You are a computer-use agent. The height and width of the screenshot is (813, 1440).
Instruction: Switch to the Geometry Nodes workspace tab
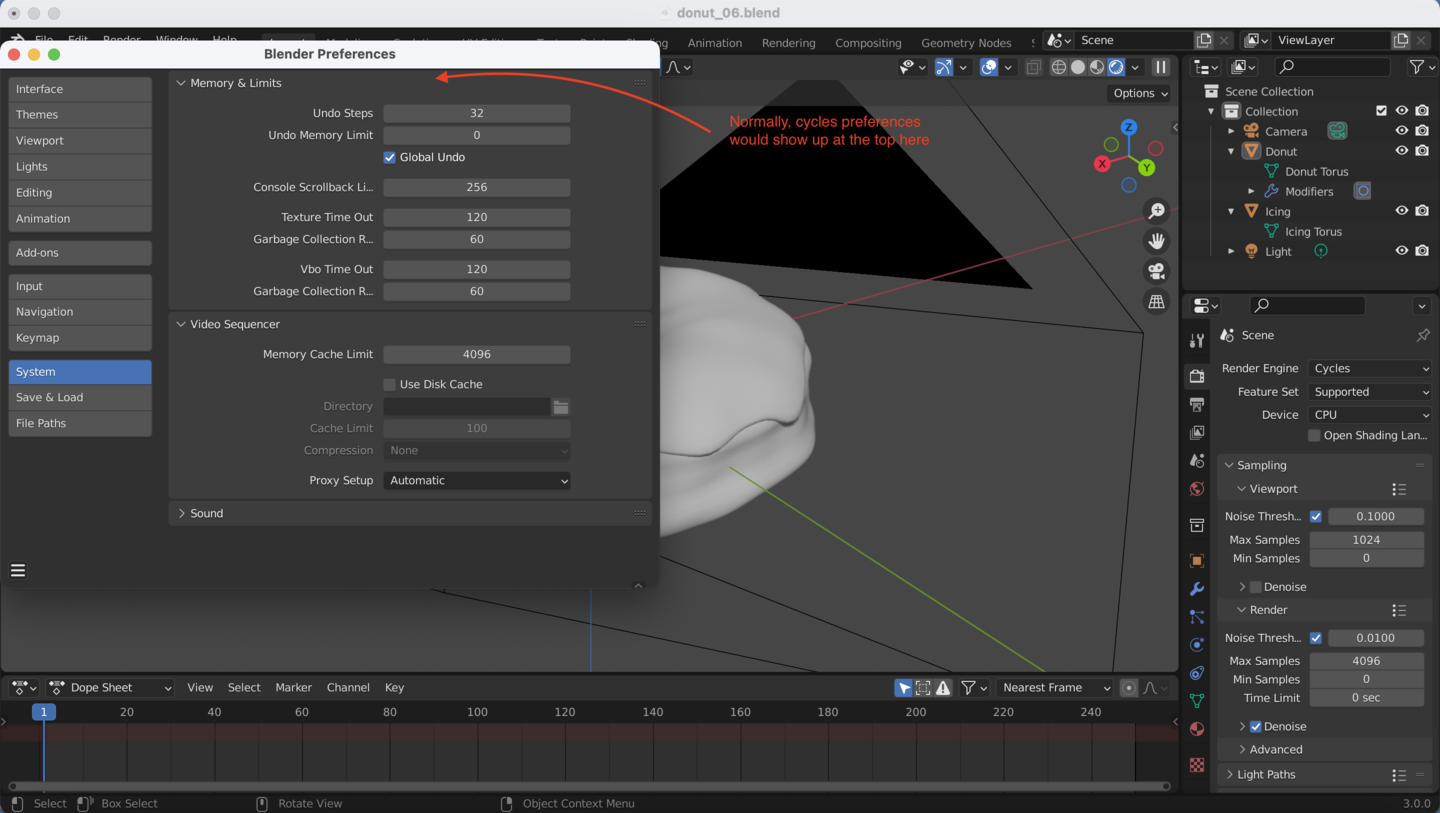coord(965,43)
